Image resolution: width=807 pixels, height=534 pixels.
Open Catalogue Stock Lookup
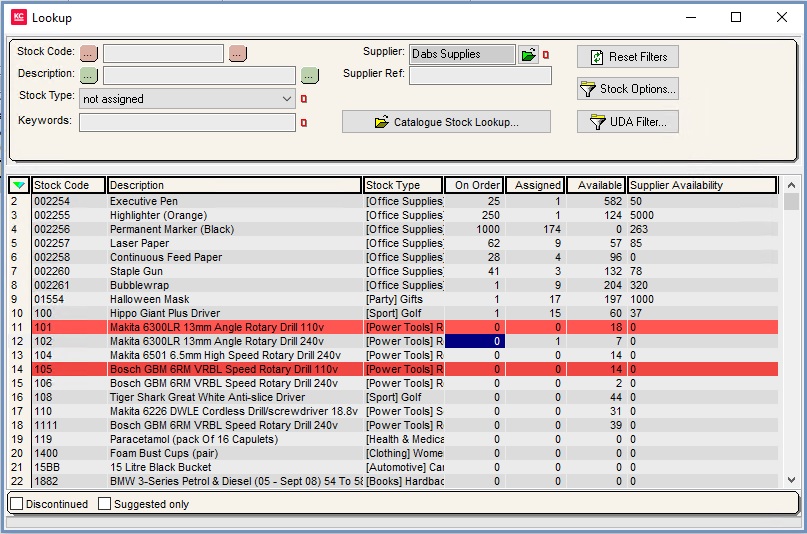click(446, 122)
